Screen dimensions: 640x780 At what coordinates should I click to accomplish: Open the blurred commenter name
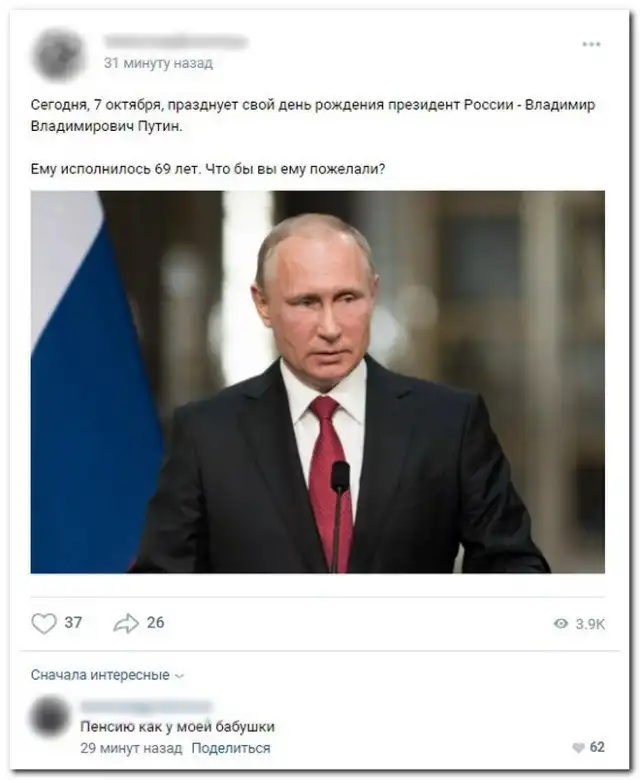click(x=146, y=706)
